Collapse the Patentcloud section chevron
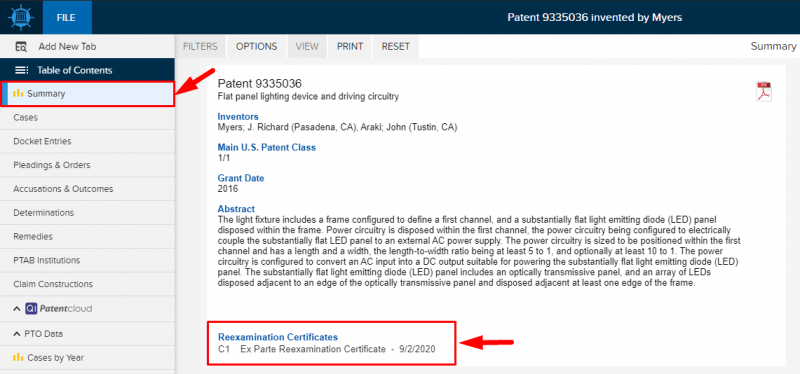The image size is (800, 374). tap(17, 309)
